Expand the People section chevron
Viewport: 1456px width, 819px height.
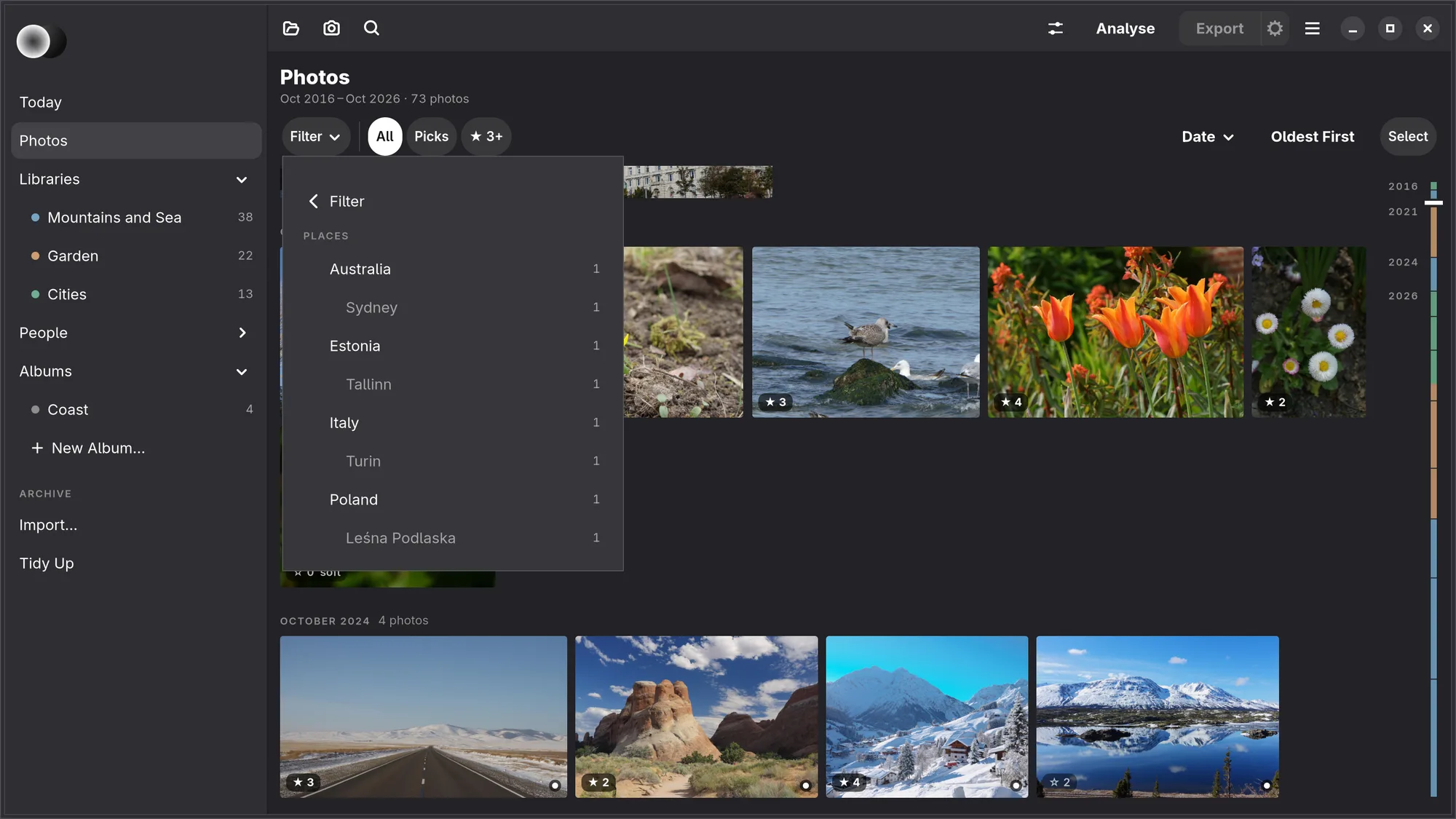point(242,333)
